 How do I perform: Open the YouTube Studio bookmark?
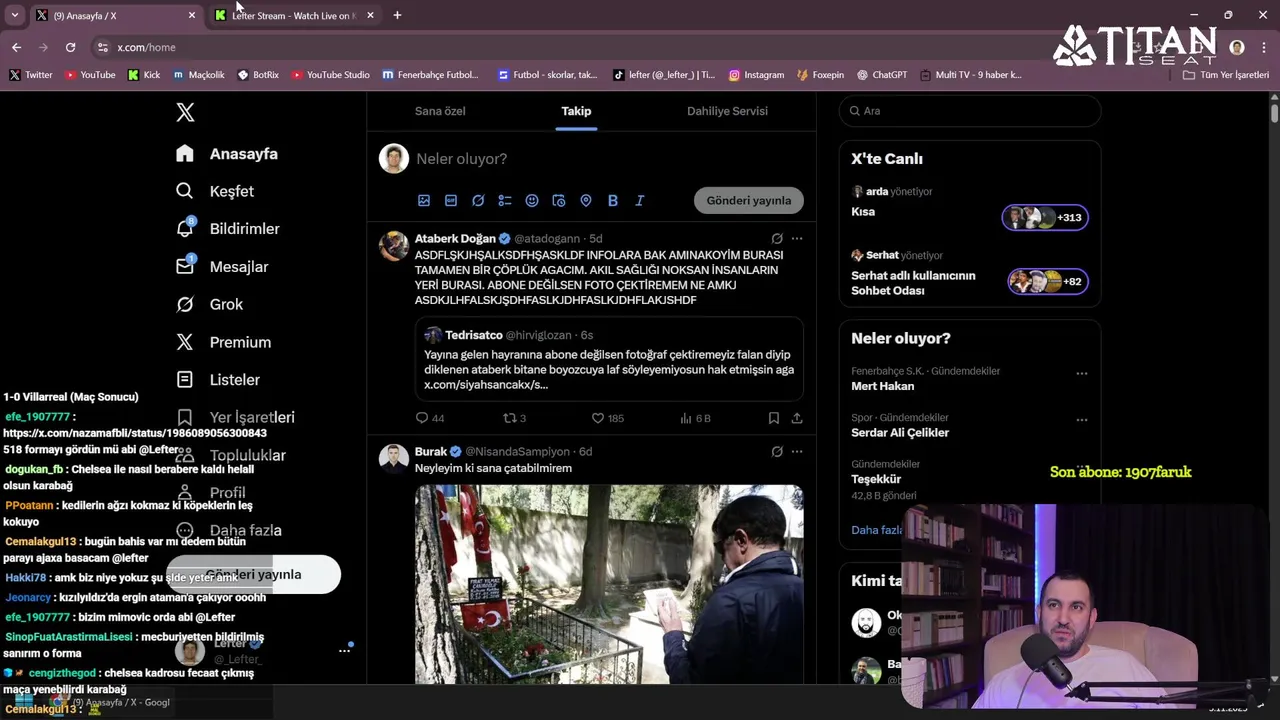(331, 75)
